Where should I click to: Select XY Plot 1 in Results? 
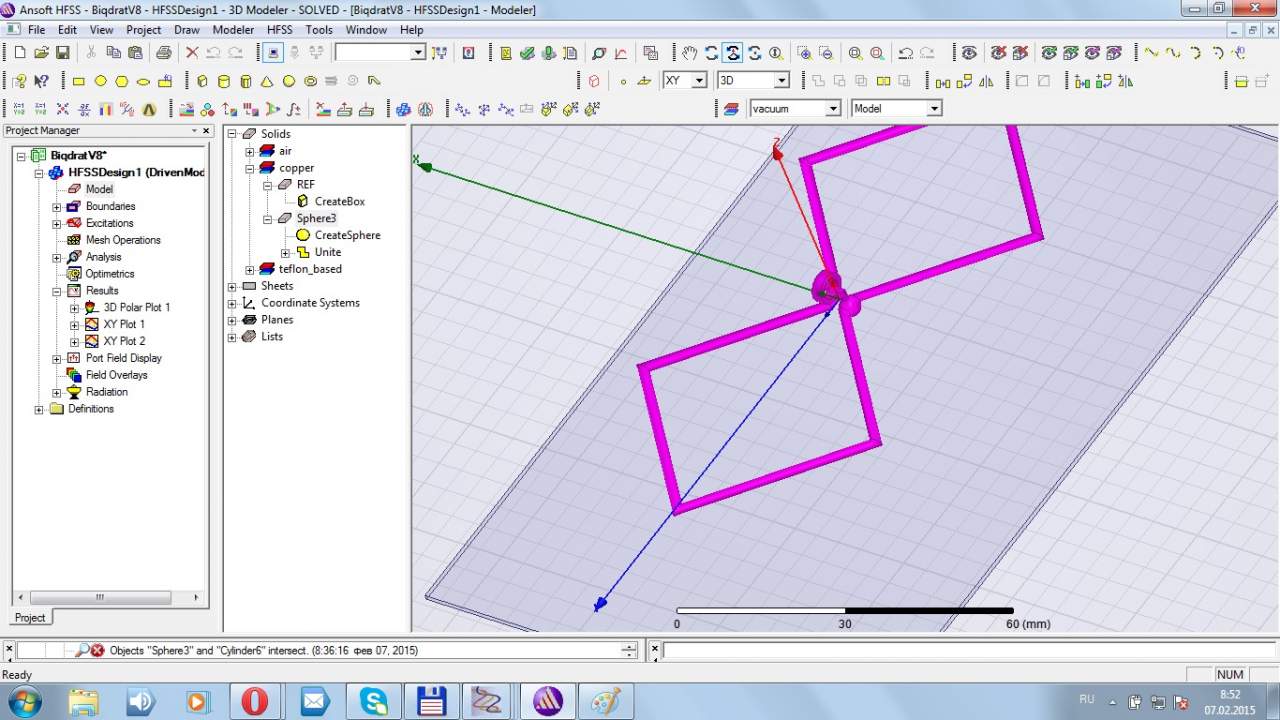tap(124, 324)
